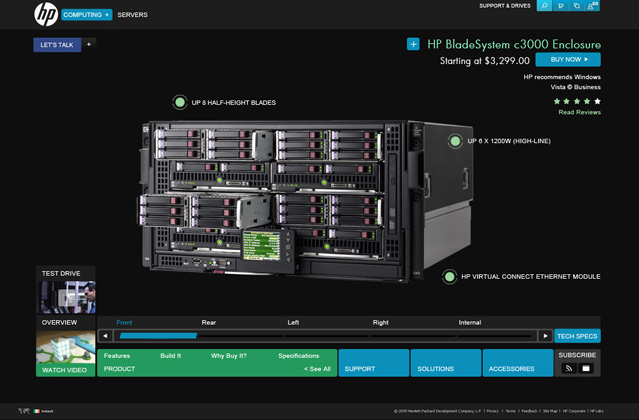The height and width of the screenshot is (420, 639).
Task: Click the hotspot for 8 half-height blades
Action: pyautogui.click(x=180, y=102)
